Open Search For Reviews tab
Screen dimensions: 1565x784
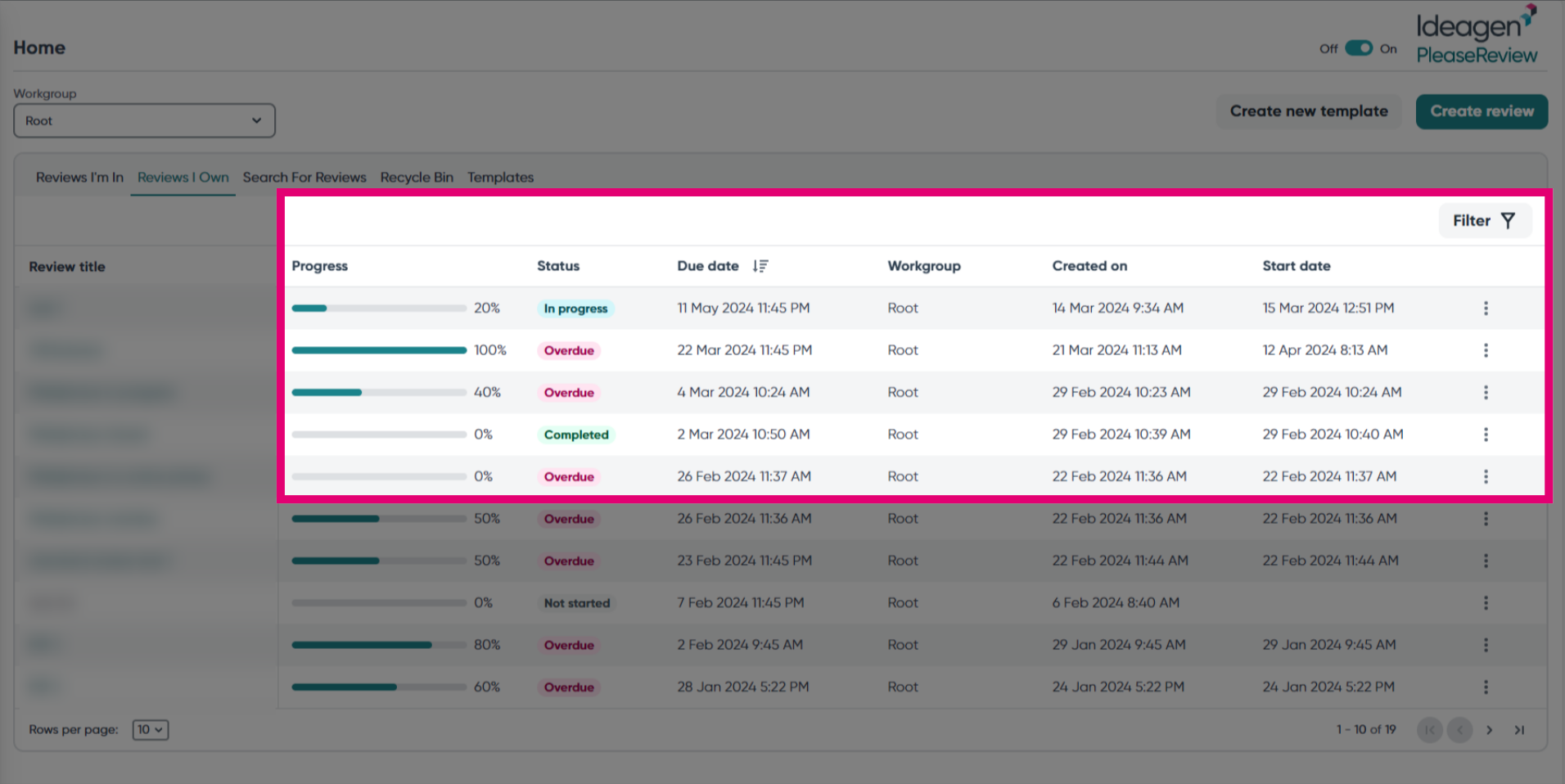(304, 178)
